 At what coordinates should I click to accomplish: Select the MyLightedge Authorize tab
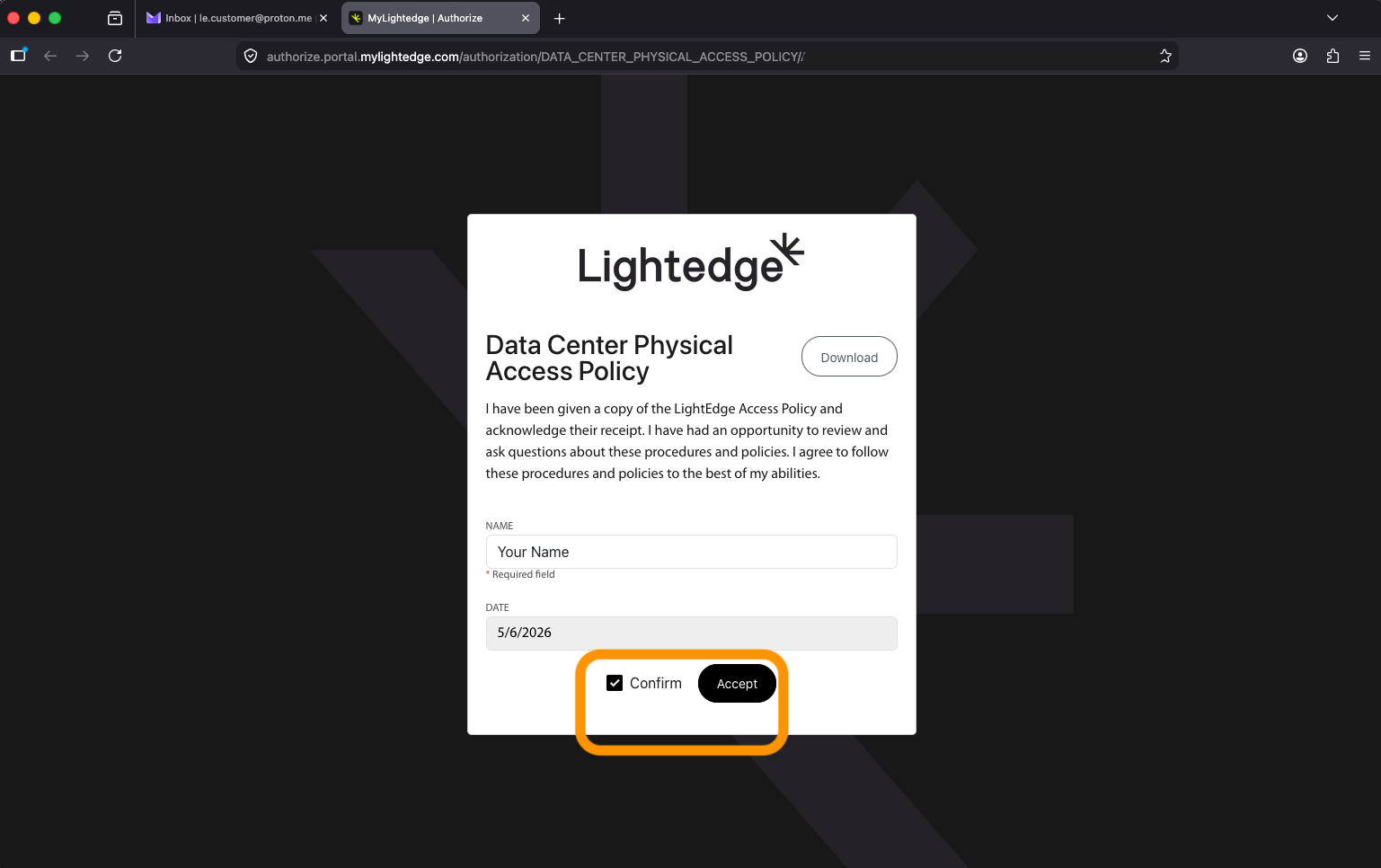[x=440, y=18]
